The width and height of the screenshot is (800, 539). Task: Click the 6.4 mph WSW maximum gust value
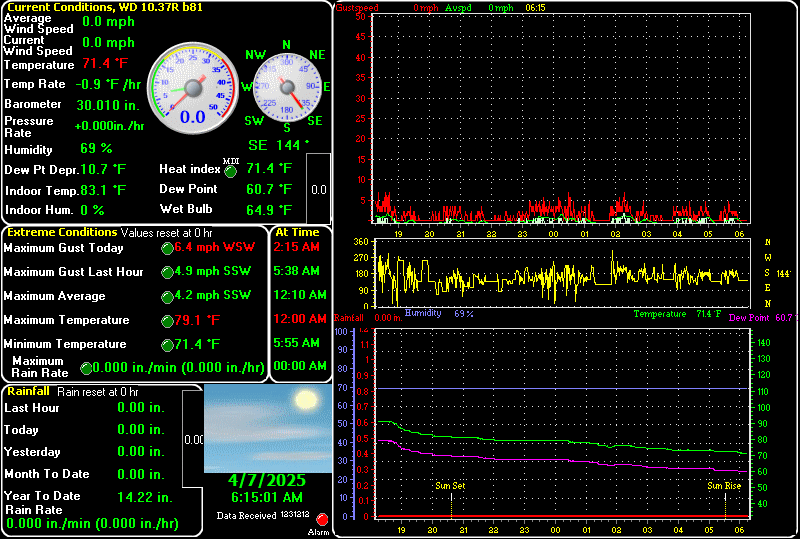pos(214,247)
